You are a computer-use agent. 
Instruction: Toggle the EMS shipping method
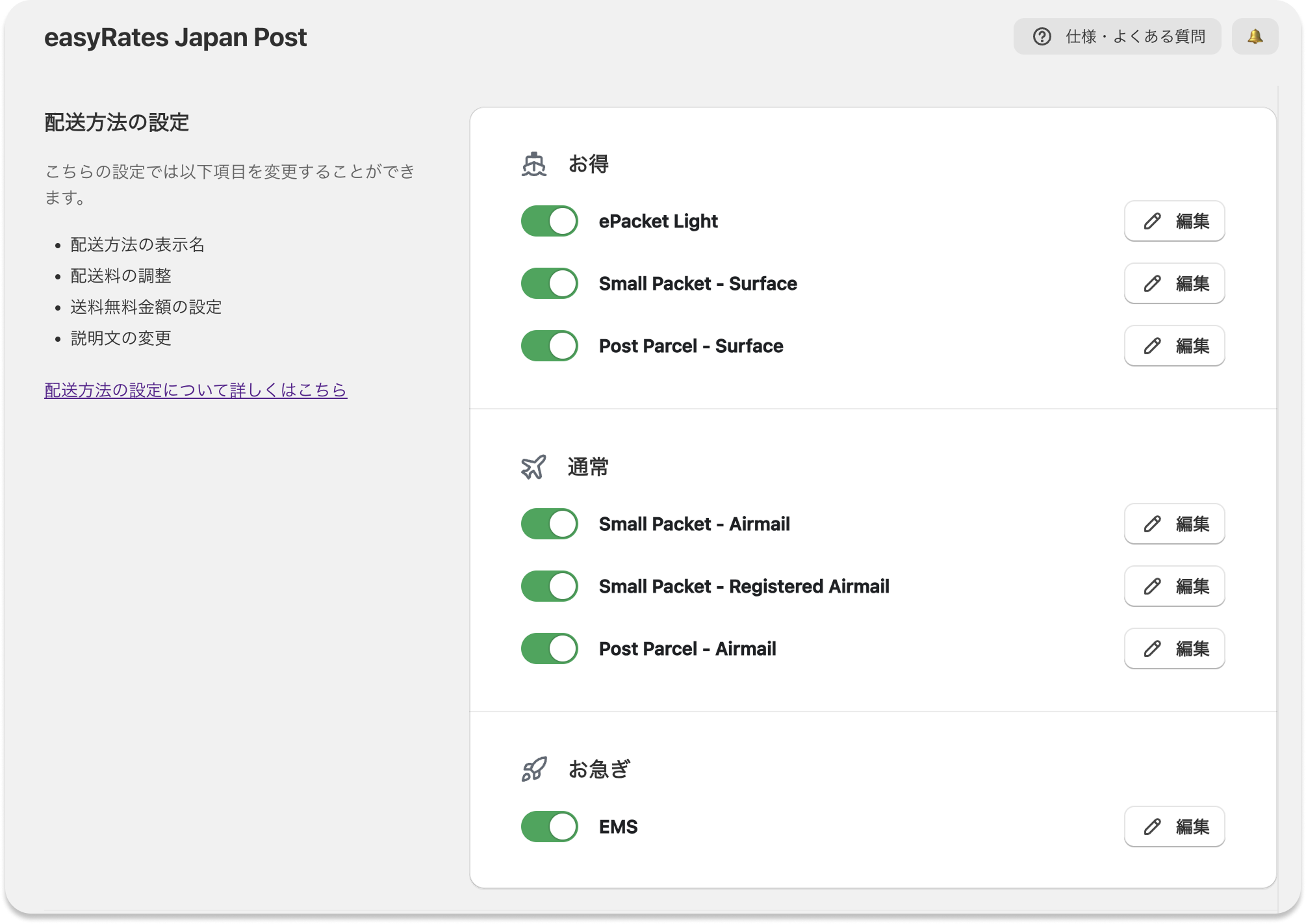coord(550,827)
